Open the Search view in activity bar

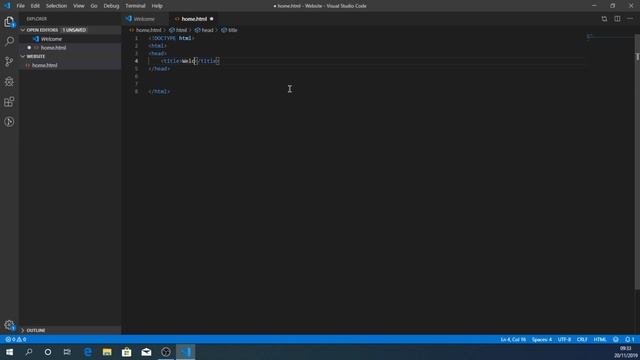(9, 41)
